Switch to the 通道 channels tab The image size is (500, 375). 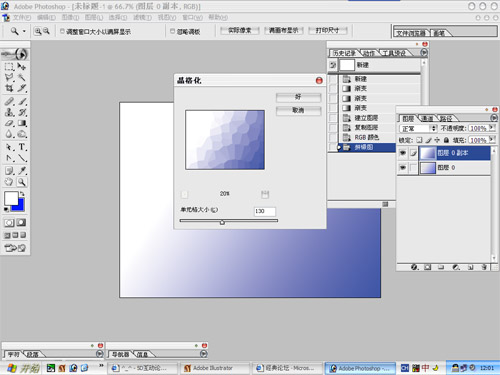(x=427, y=118)
